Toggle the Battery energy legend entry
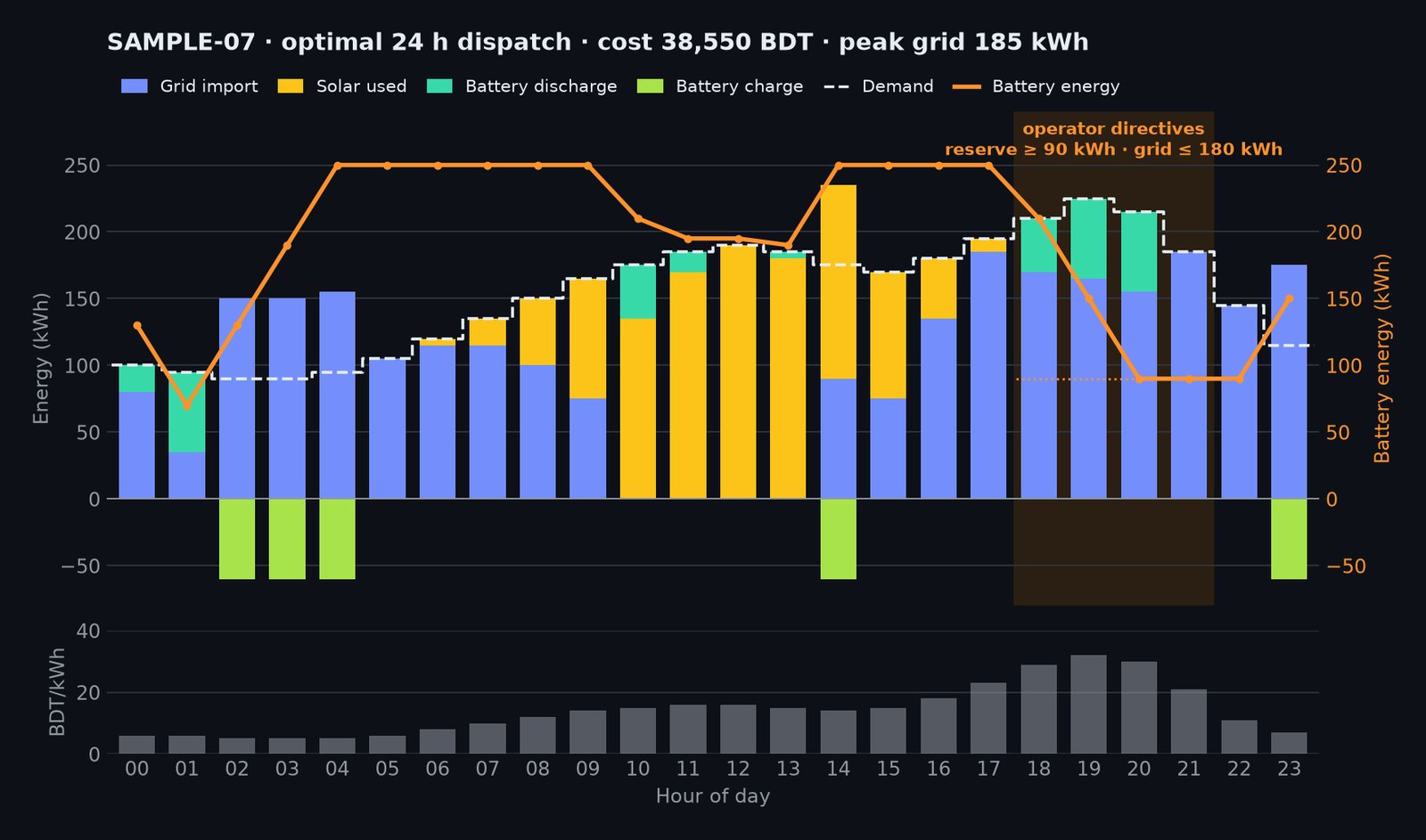 pos(1037,86)
